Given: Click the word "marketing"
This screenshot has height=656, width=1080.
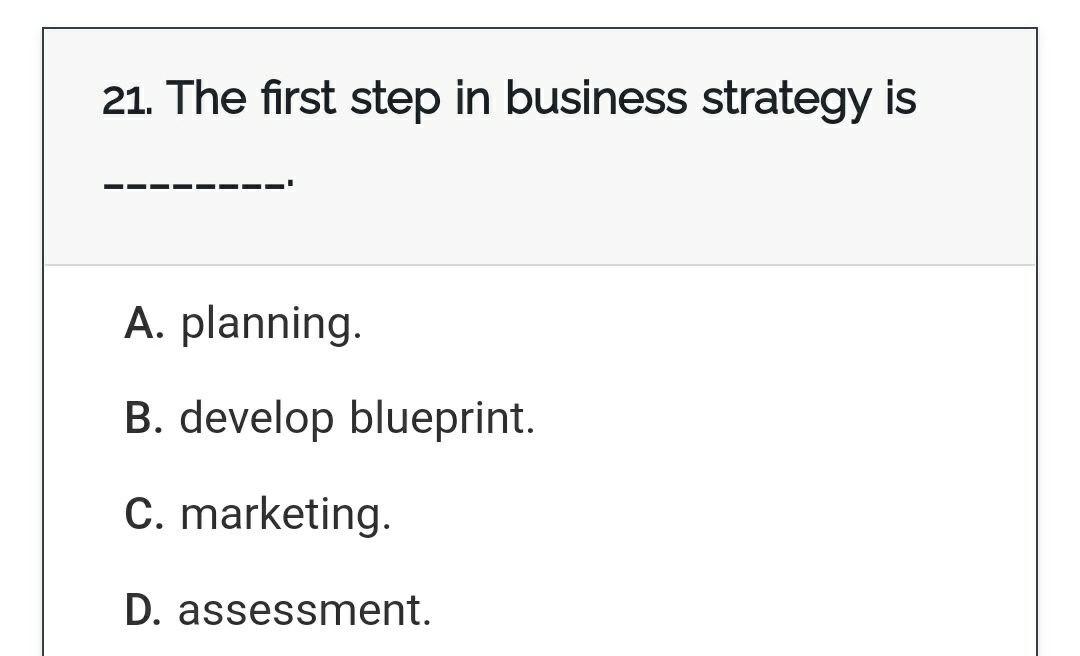Looking at the screenshot, I should click(x=285, y=514).
